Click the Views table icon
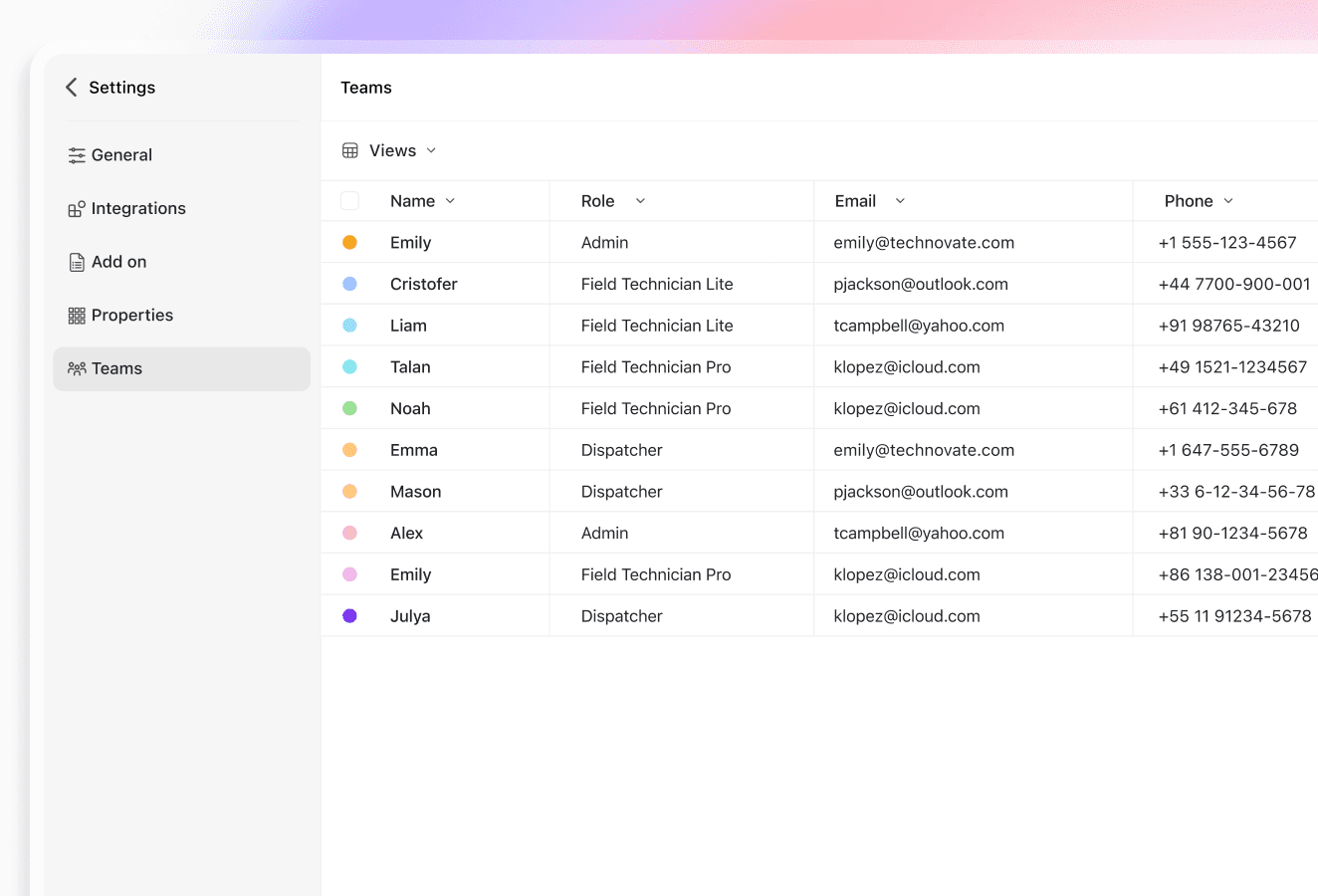Viewport: 1318px width, 896px height. (349, 149)
